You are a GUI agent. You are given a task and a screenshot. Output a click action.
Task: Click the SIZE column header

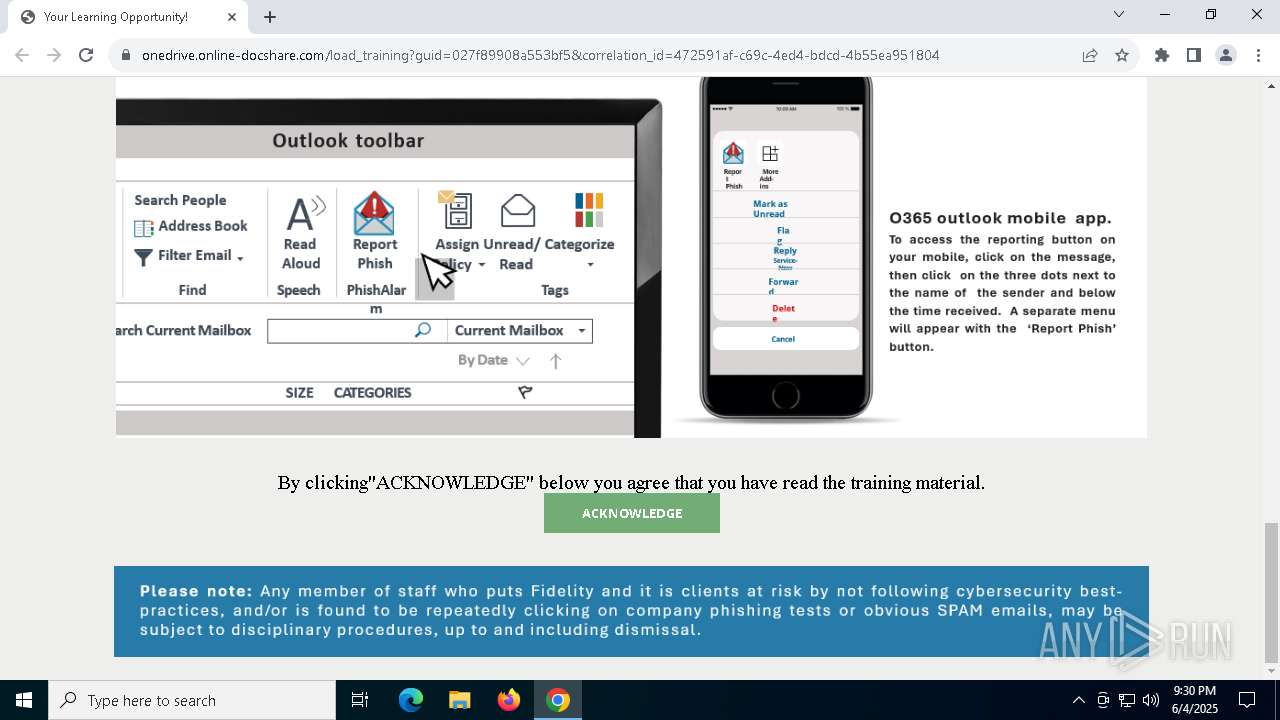click(299, 393)
